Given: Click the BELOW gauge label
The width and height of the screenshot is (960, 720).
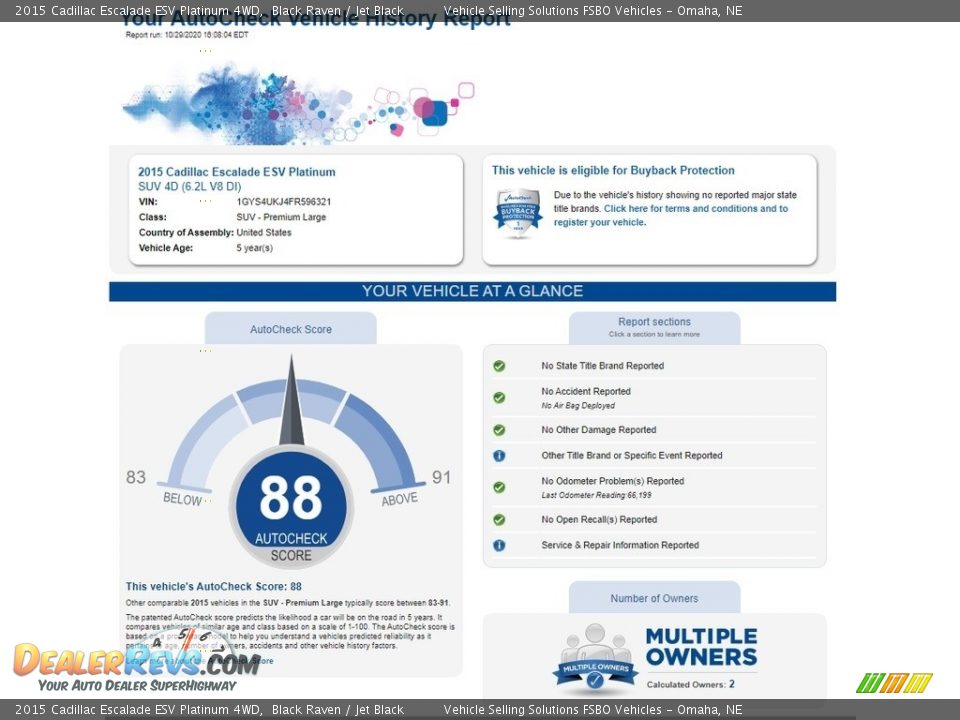Looking at the screenshot, I should point(182,499).
